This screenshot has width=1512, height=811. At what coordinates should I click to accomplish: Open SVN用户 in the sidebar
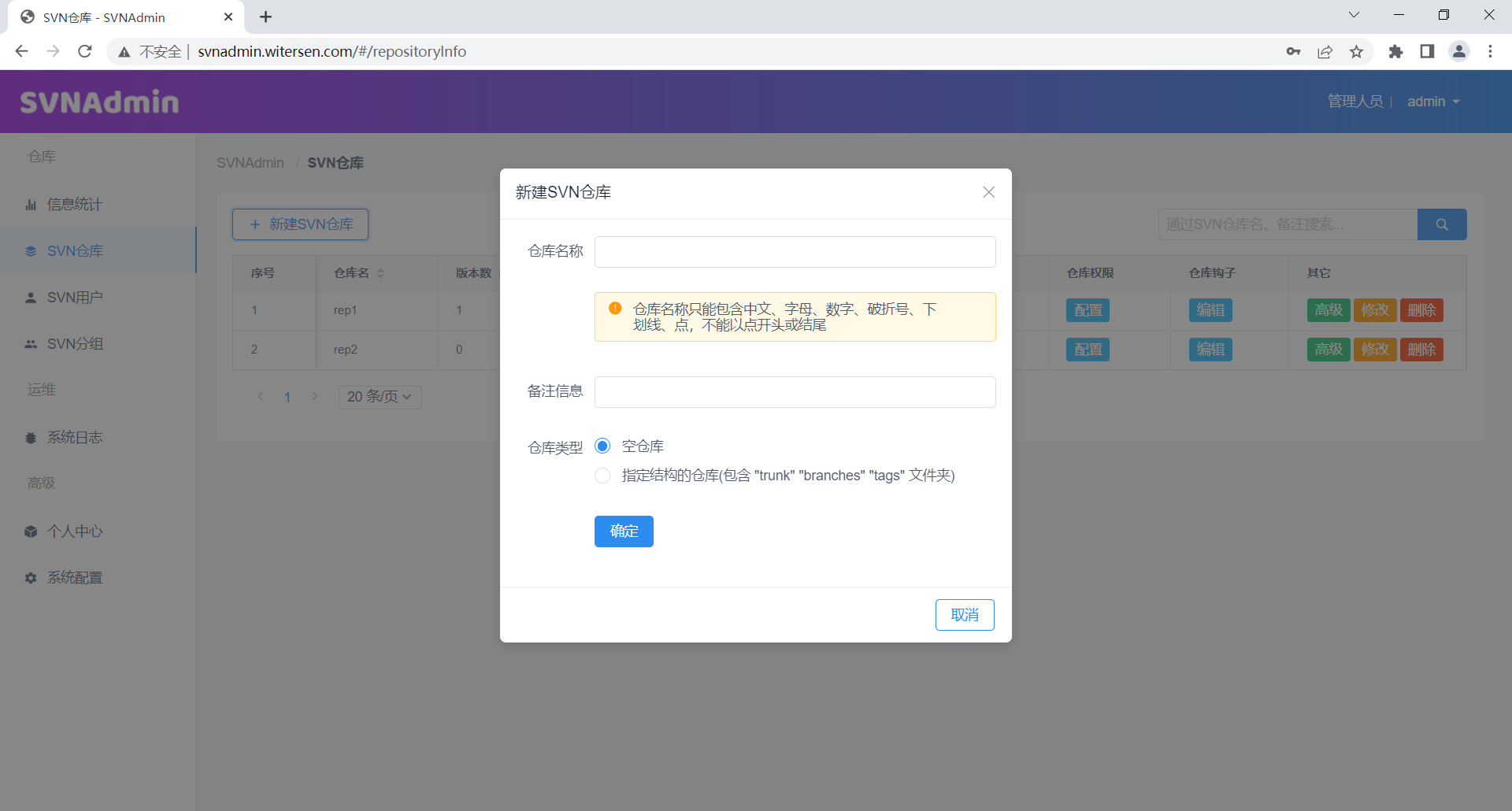pyautogui.click(x=98, y=298)
